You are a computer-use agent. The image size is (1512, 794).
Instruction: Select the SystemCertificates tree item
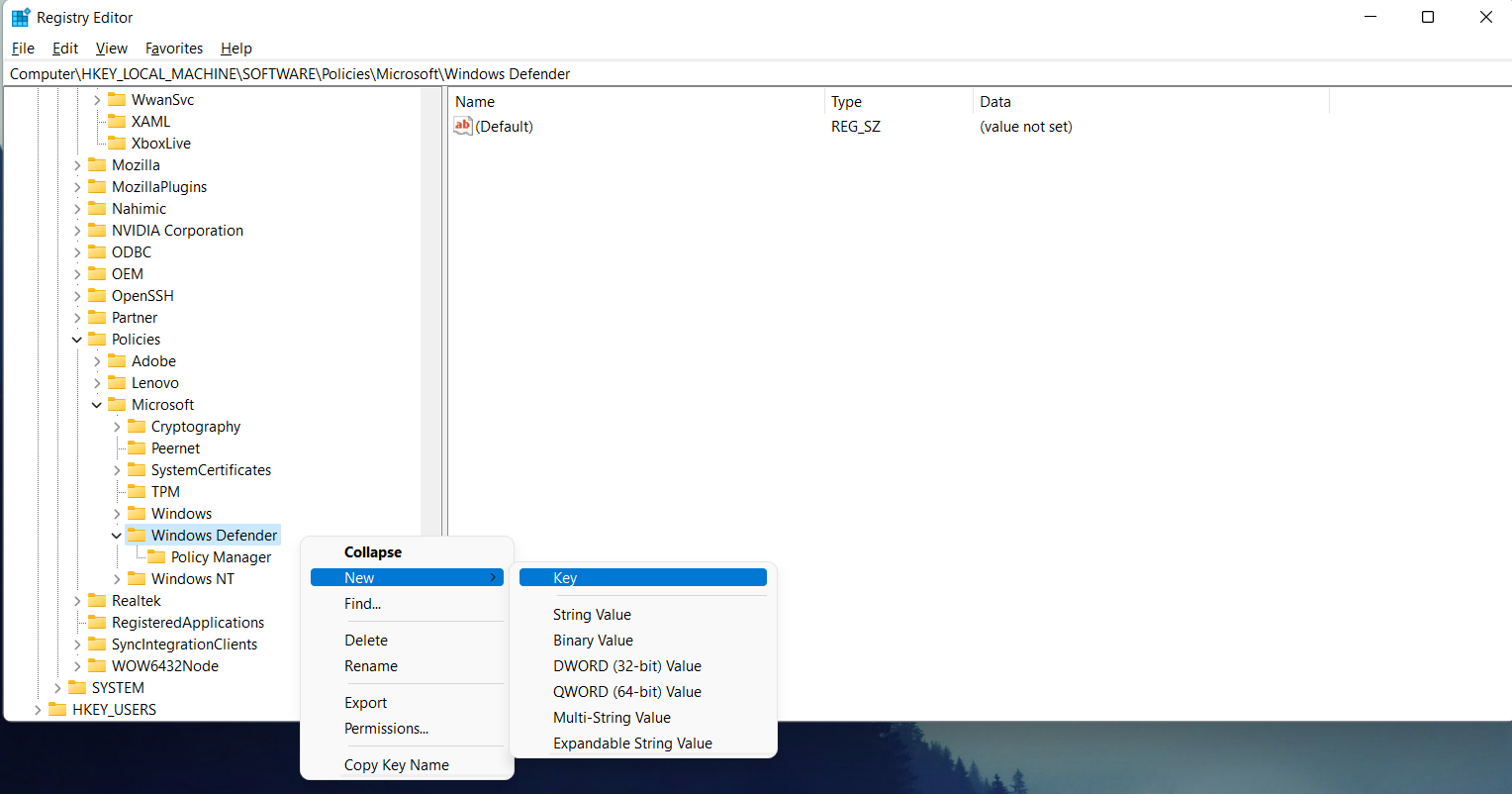pyautogui.click(x=211, y=470)
